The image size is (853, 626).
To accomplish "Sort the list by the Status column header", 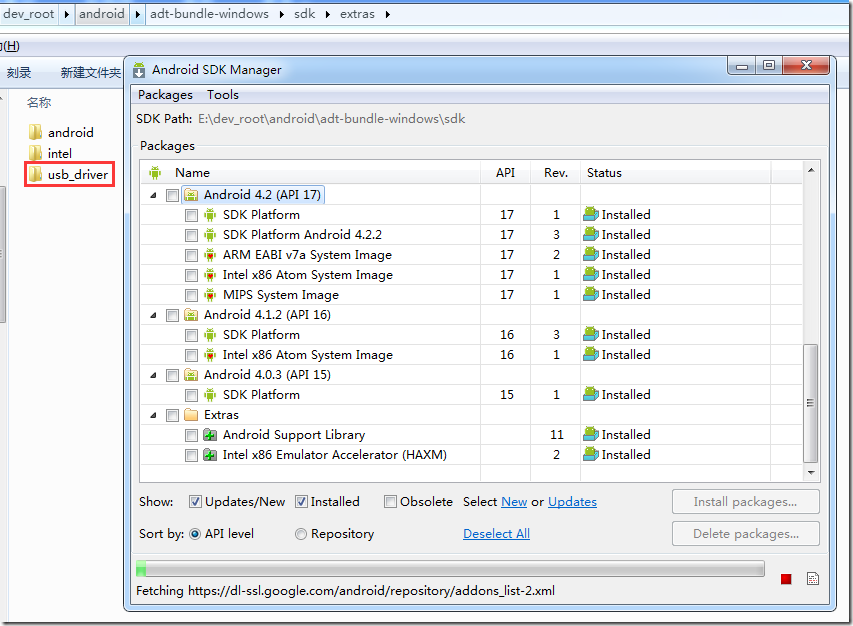I will click(675, 173).
